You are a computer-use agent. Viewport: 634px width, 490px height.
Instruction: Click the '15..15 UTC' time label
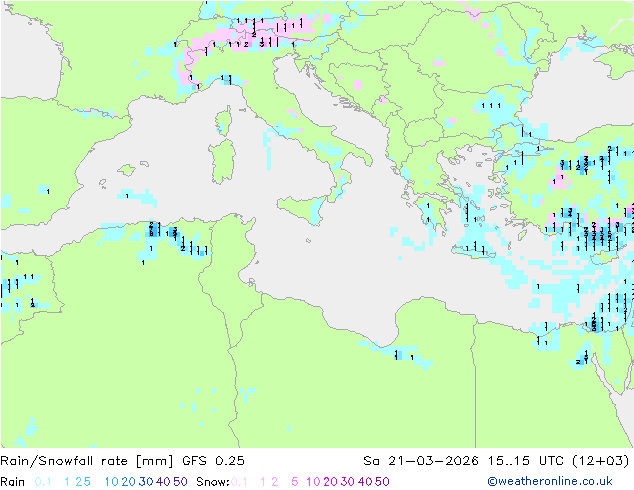click(527, 461)
